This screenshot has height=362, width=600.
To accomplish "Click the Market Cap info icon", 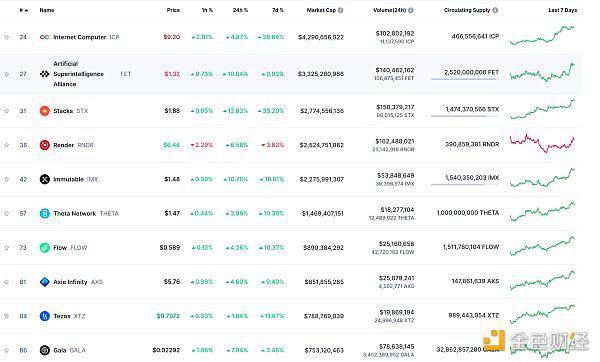I will click(341, 10).
